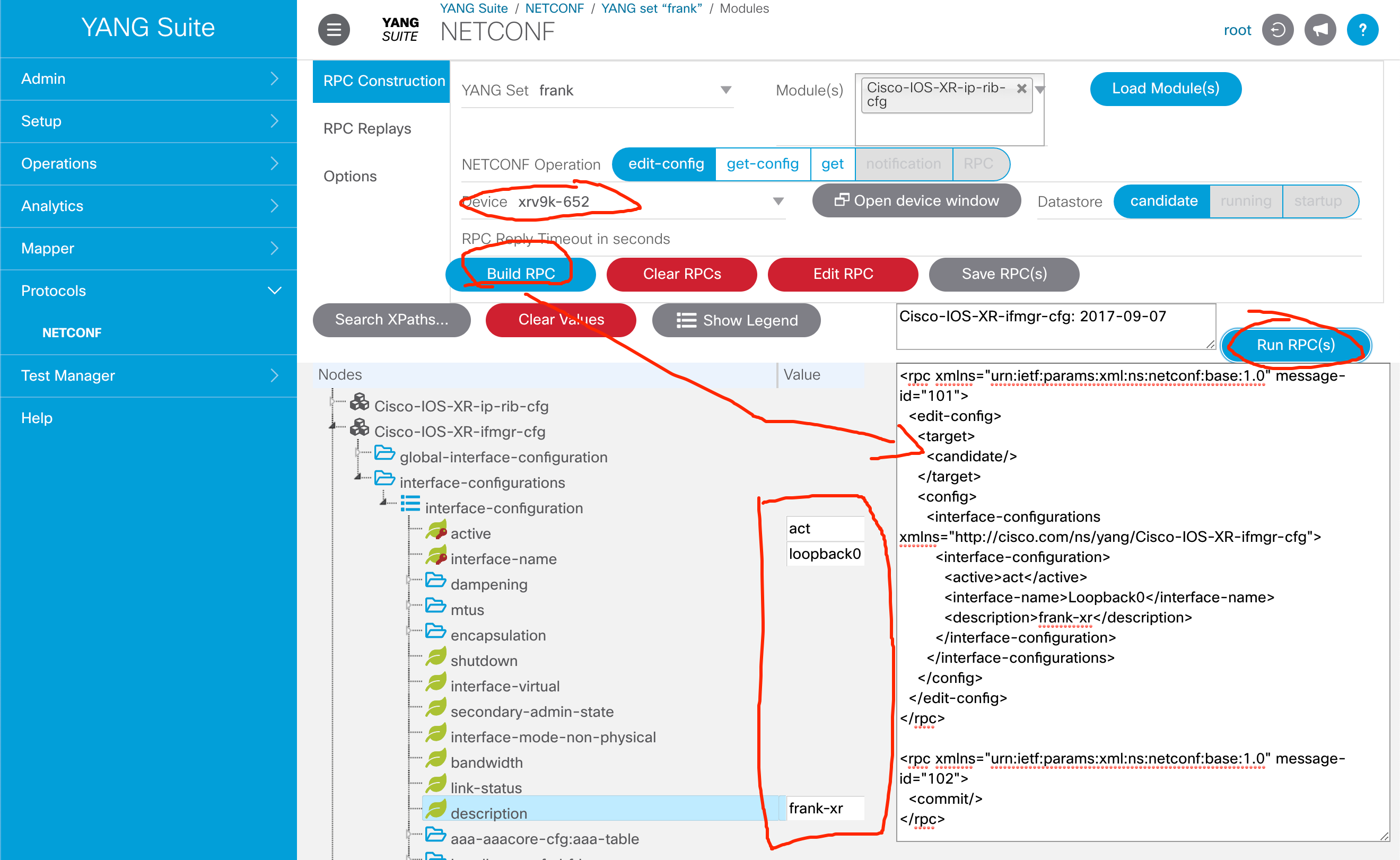Image resolution: width=1400 pixels, height=860 pixels.
Task: Collapse the Protocols sidebar section
Action: pos(148,291)
